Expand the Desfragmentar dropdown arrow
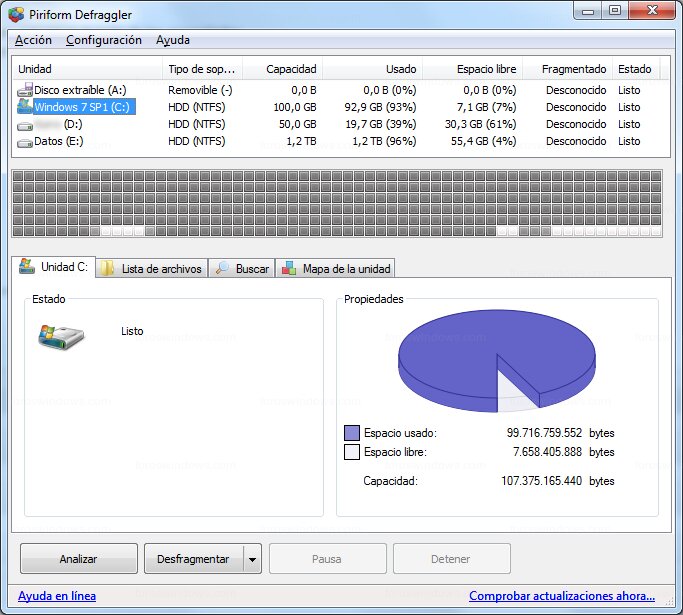The width and height of the screenshot is (683, 615). (x=253, y=559)
